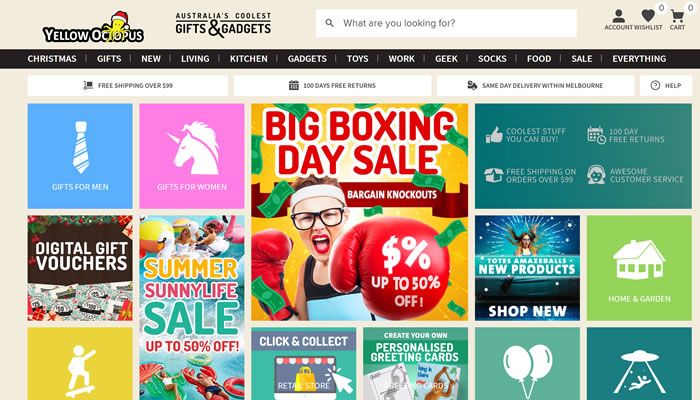The width and height of the screenshot is (700, 400).
Task: Open the balloons category tile
Action: pyautogui.click(x=527, y=364)
